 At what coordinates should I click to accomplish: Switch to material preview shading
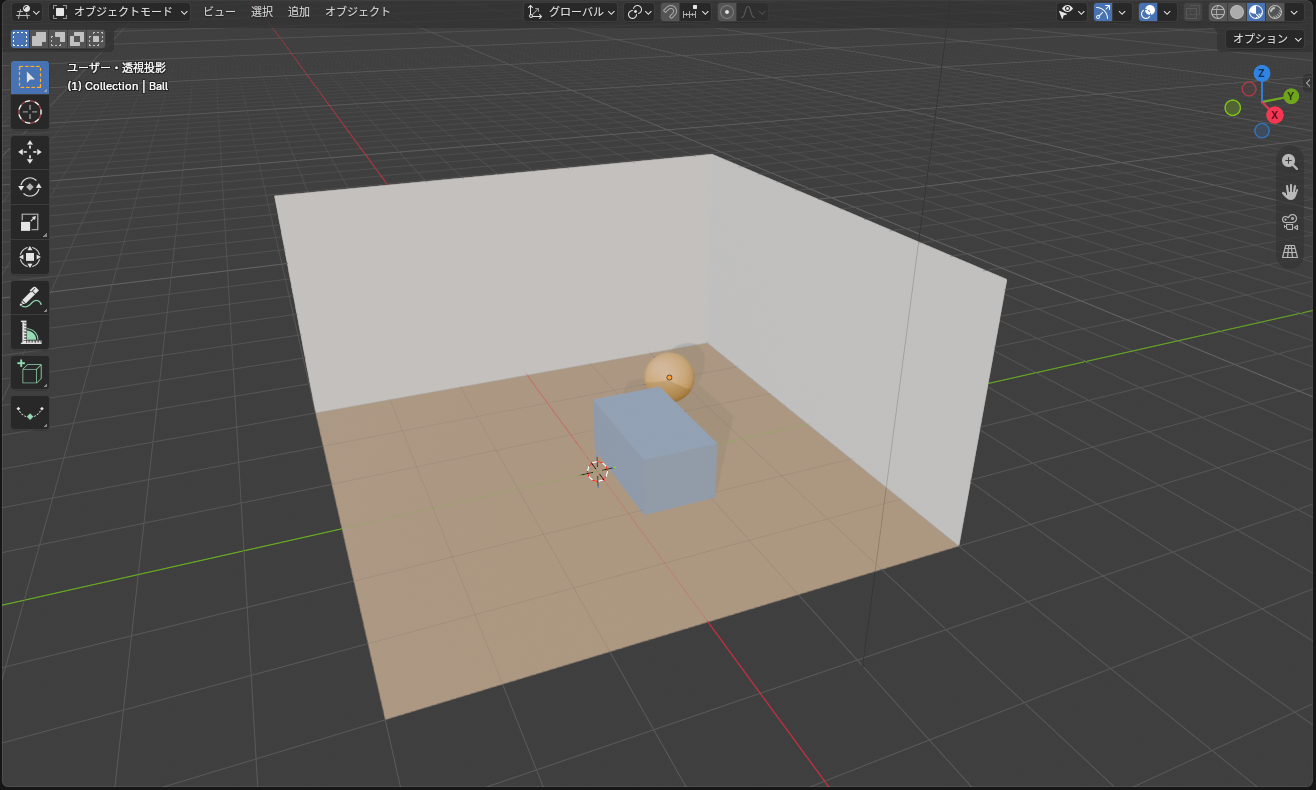(1256, 12)
